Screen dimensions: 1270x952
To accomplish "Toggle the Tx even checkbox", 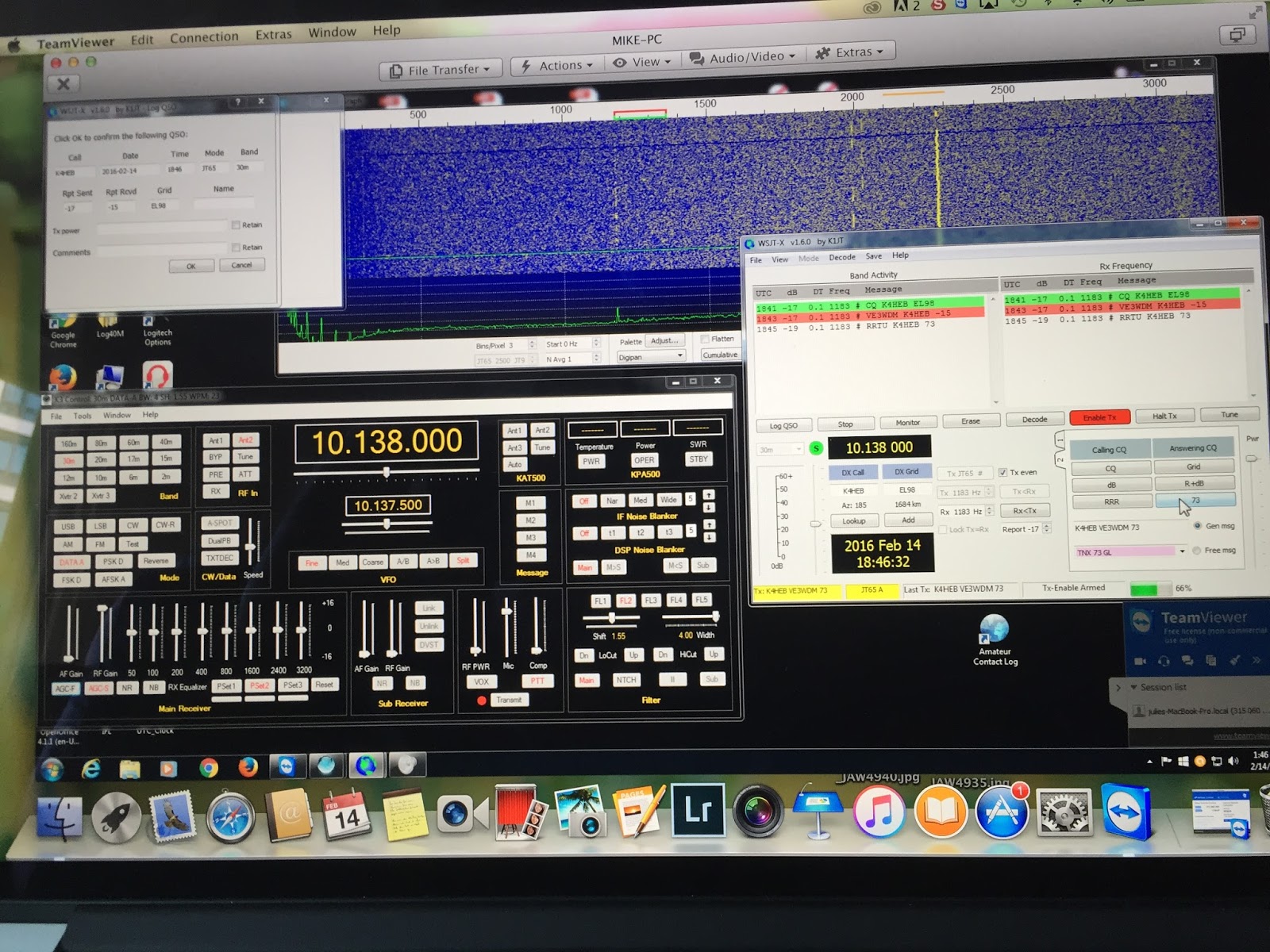I will (1003, 472).
